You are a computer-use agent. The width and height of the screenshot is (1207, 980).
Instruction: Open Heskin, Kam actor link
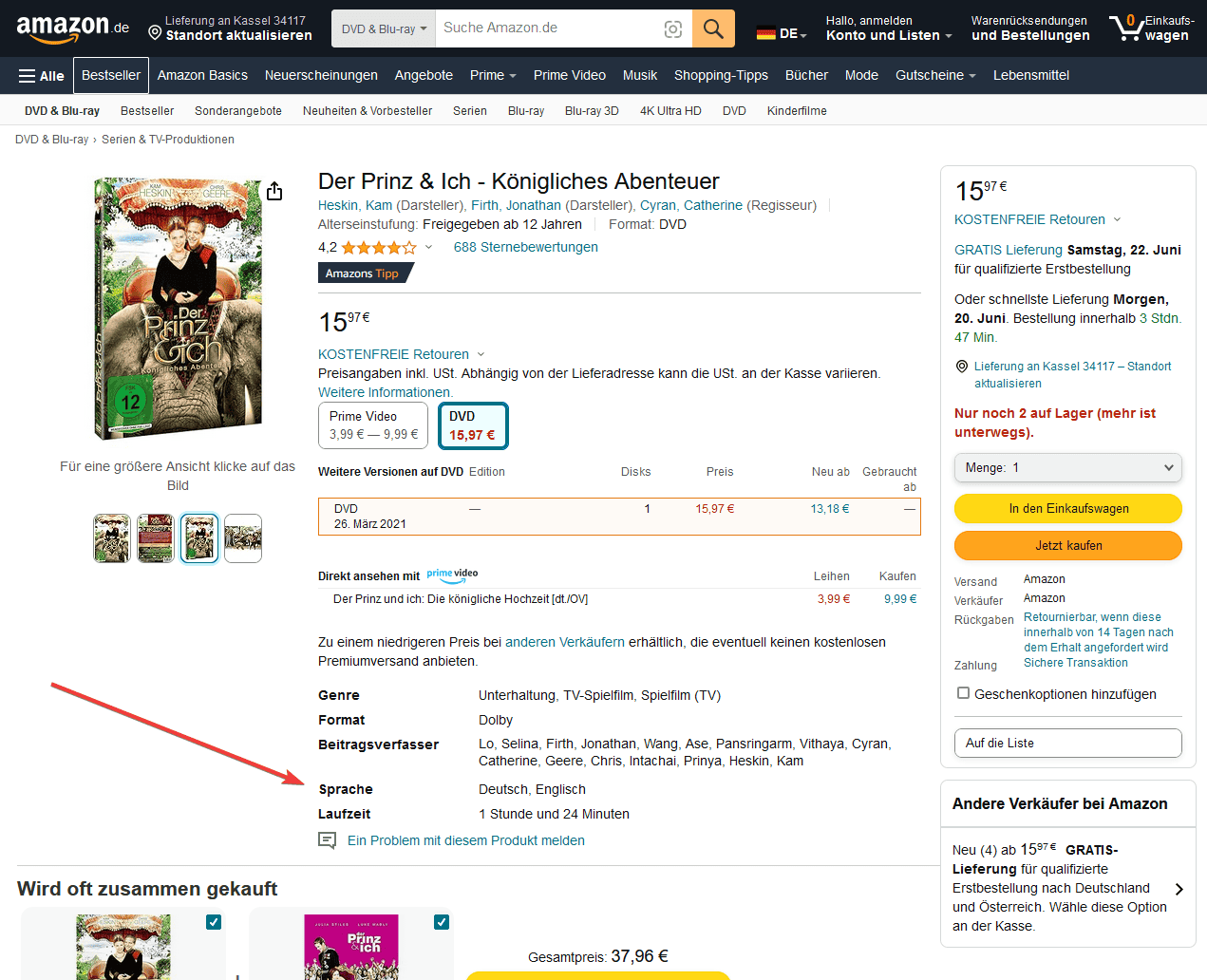coord(355,205)
